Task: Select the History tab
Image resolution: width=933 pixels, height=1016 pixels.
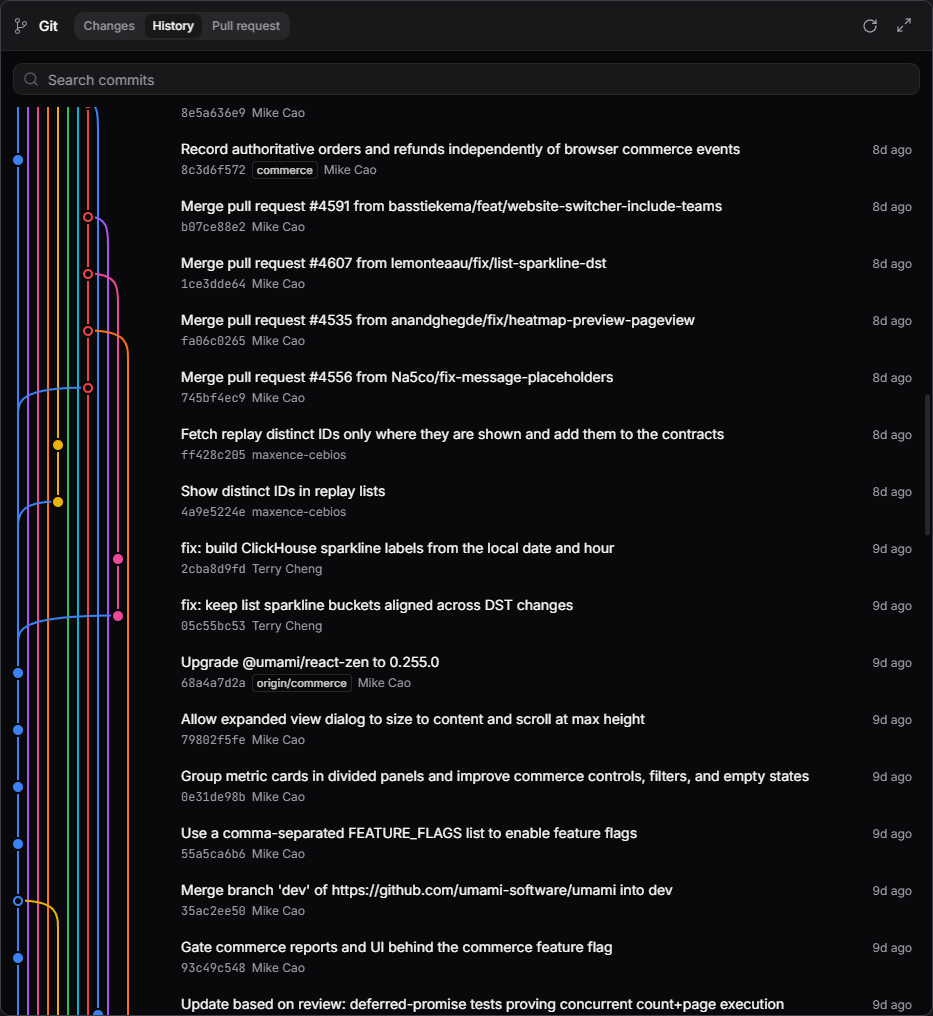Action: tap(173, 26)
